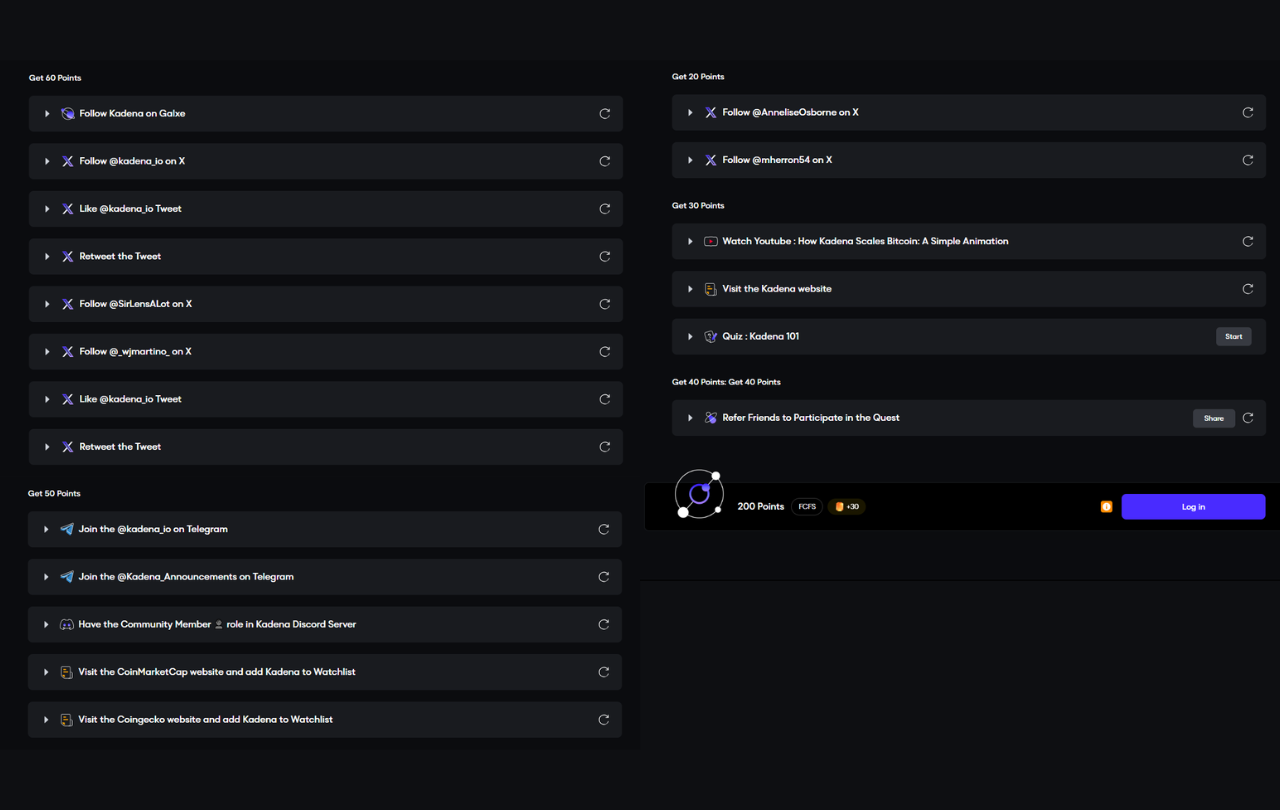Click the Telegram icon beside Join @Kadena_Announcements

[67, 577]
